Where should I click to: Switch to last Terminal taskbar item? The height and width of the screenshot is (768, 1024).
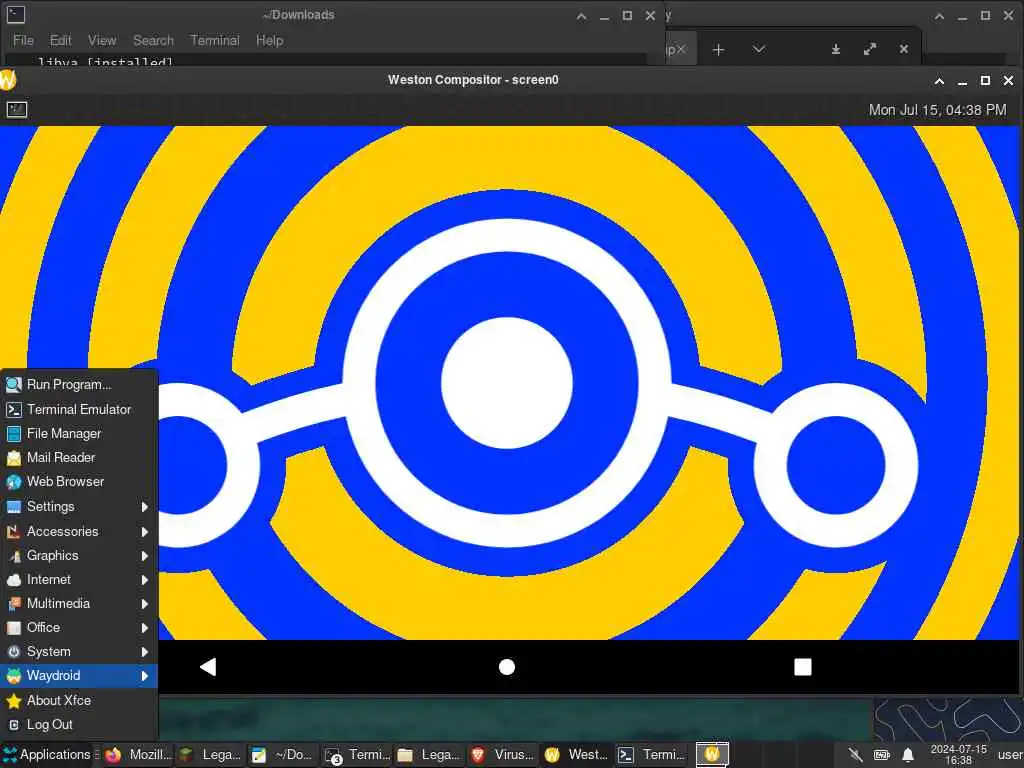click(650, 755)
